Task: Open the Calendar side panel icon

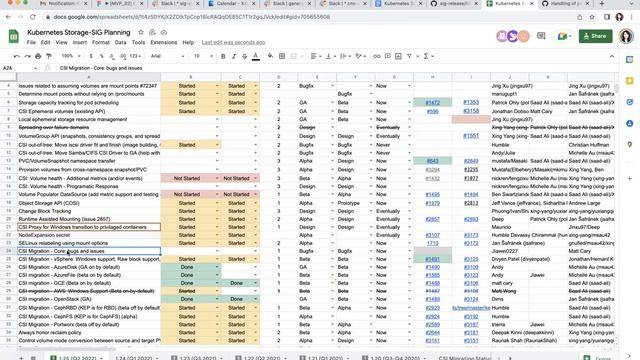Action: pyautogui.click(x=629, y=60)
